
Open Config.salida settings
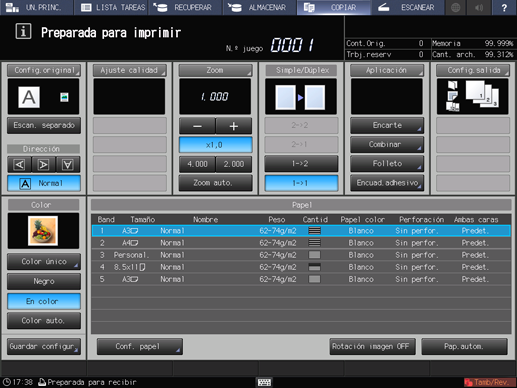coord(473,70)
